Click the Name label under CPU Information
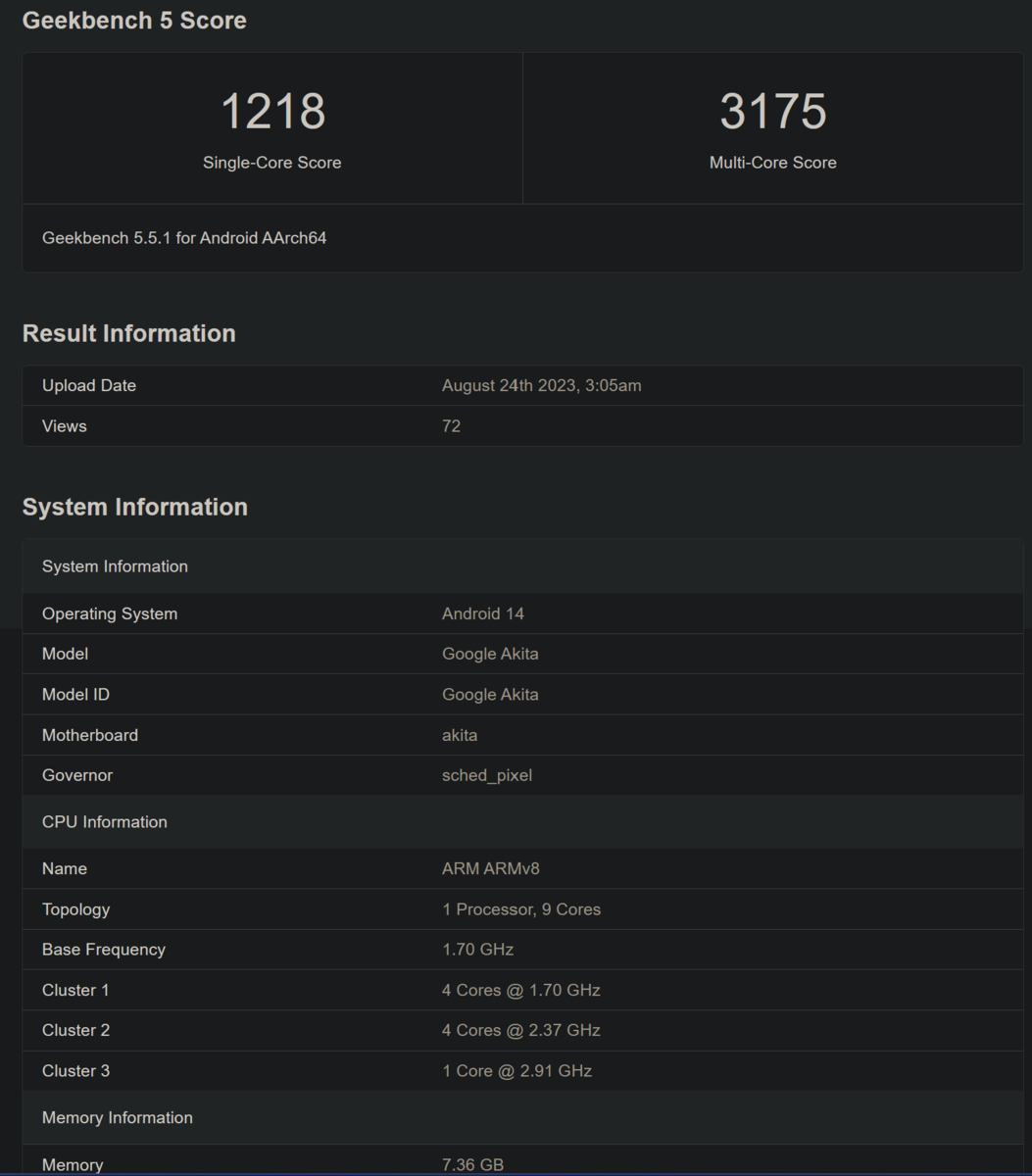This screenshot has height=1176, width=1032. (x=65, y=869)
